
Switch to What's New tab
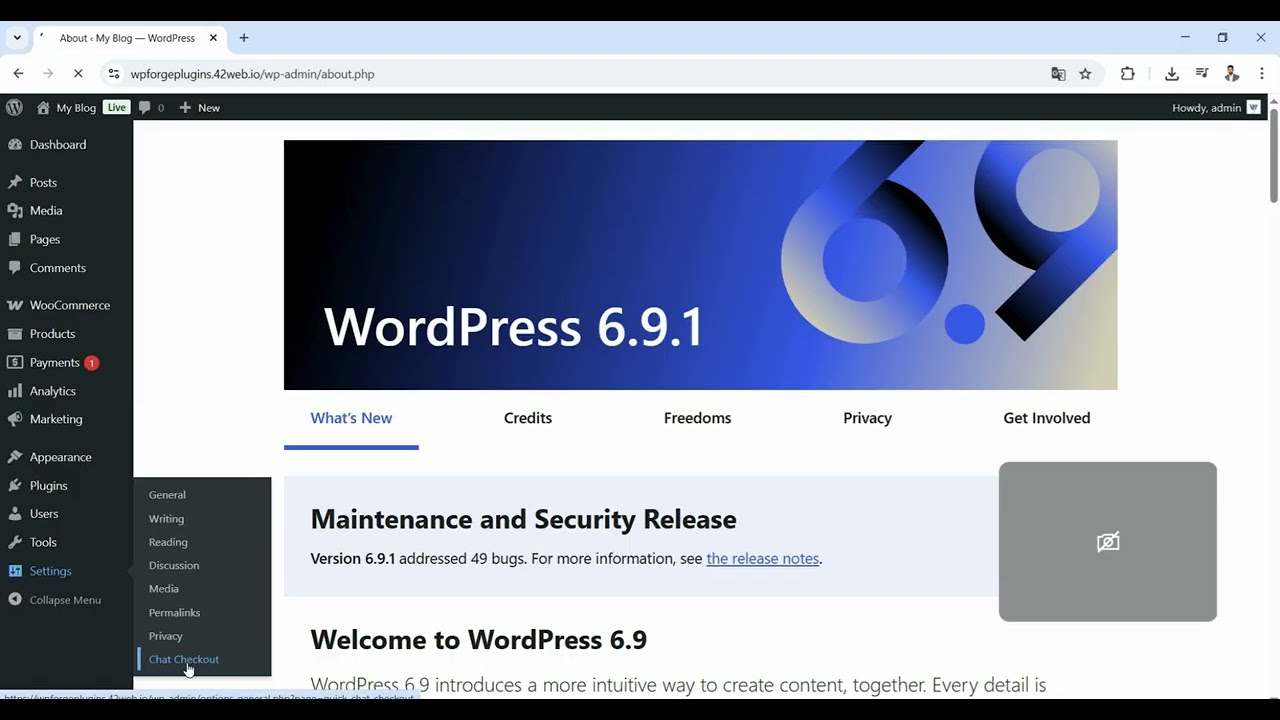[x=351, y=418]
